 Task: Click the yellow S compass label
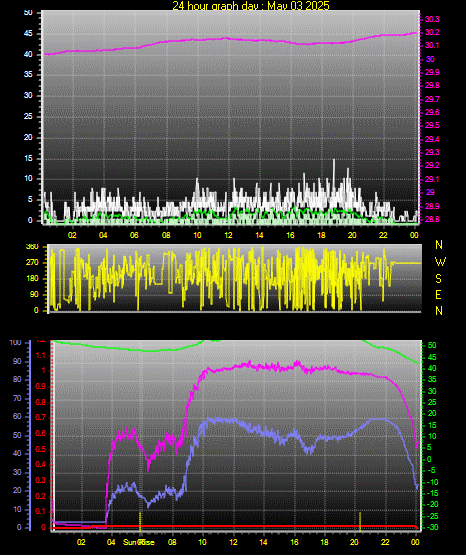[x=438, y=279]
